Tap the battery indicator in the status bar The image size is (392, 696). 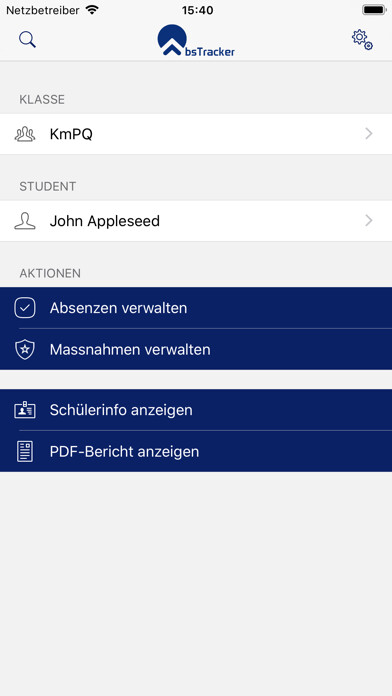click(x=374, y=10)
